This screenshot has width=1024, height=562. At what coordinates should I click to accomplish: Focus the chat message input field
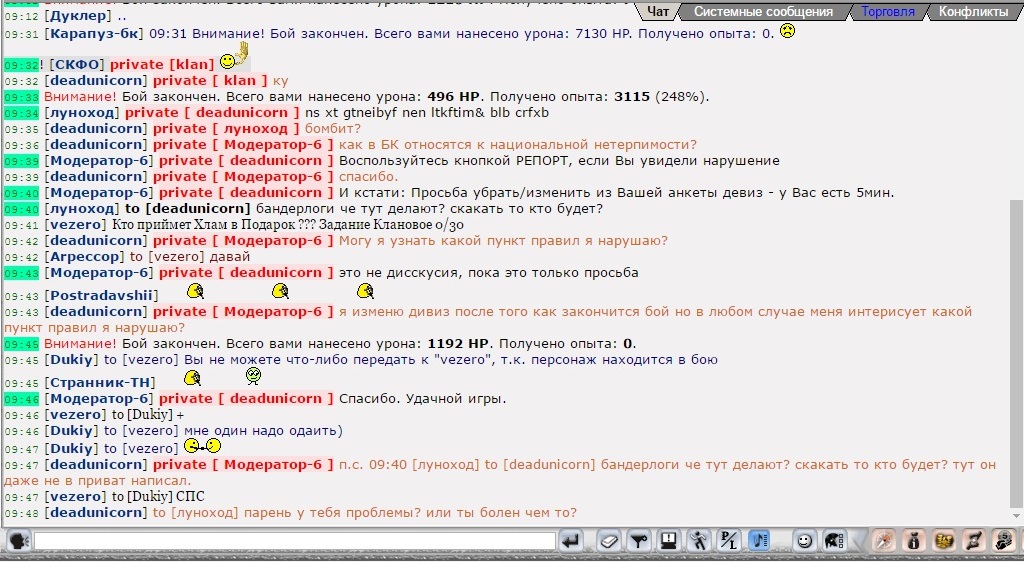pos(295,541)
